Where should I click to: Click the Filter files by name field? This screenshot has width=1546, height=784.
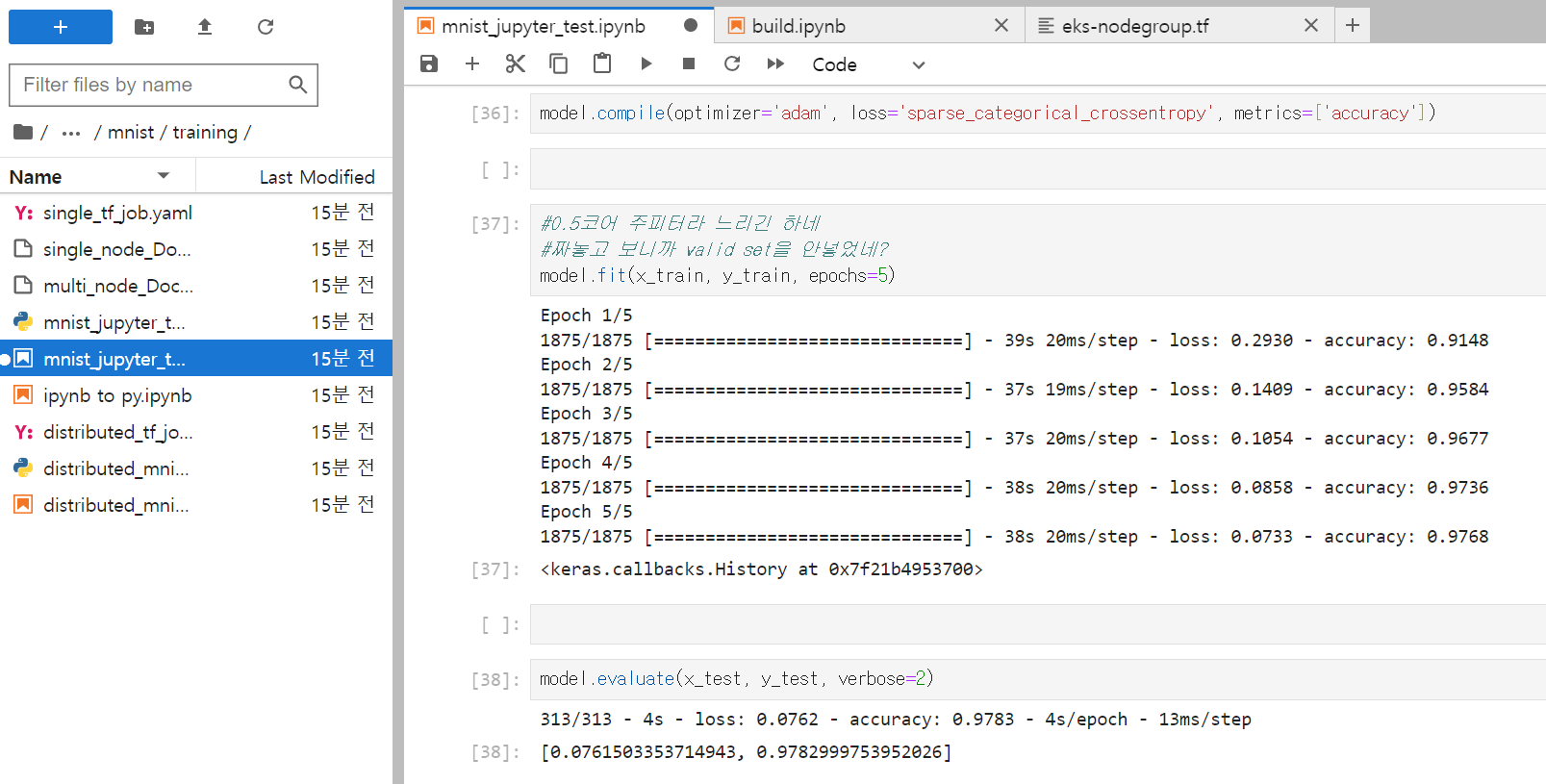tap(164, 85)
